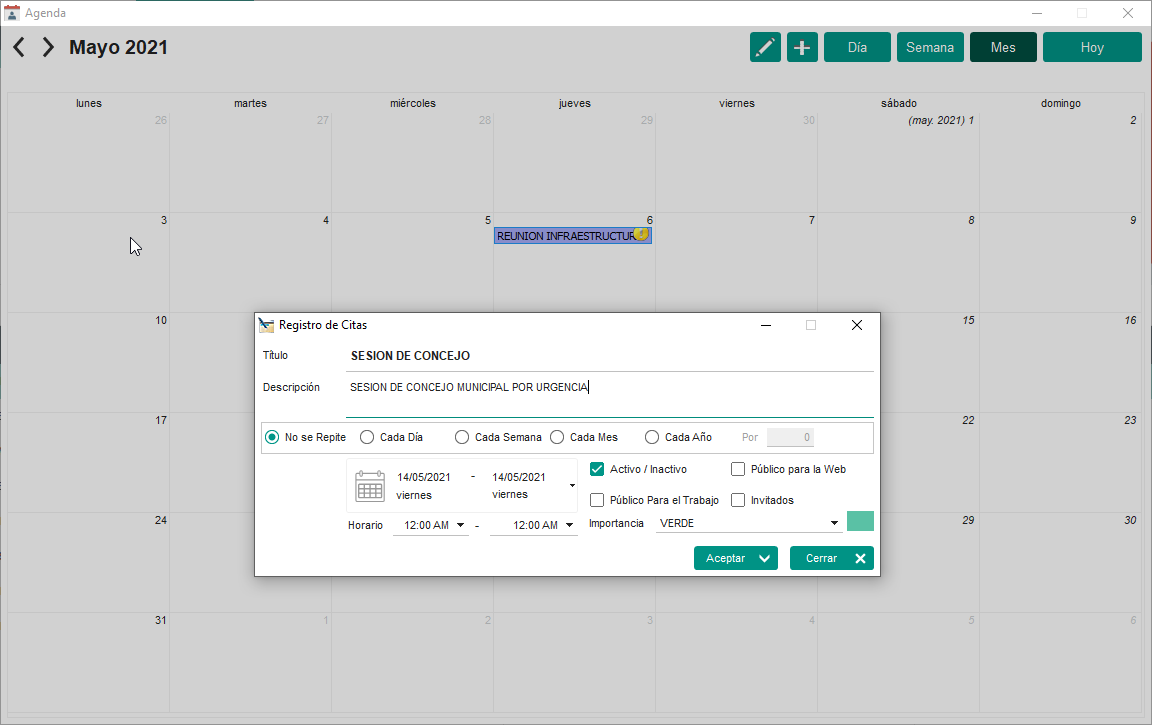Screen dimensions: 1152x725
Task: Open the date range dropdown arrow
Action: tap(572, 486)
